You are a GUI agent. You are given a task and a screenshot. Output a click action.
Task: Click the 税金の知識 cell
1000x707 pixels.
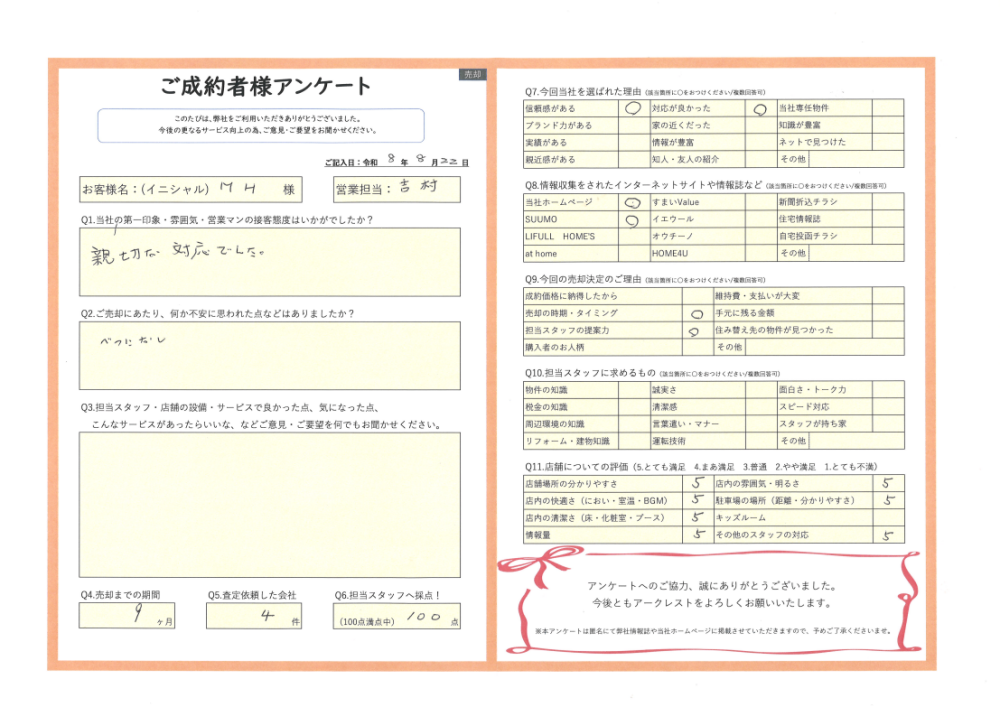point(571,407)
